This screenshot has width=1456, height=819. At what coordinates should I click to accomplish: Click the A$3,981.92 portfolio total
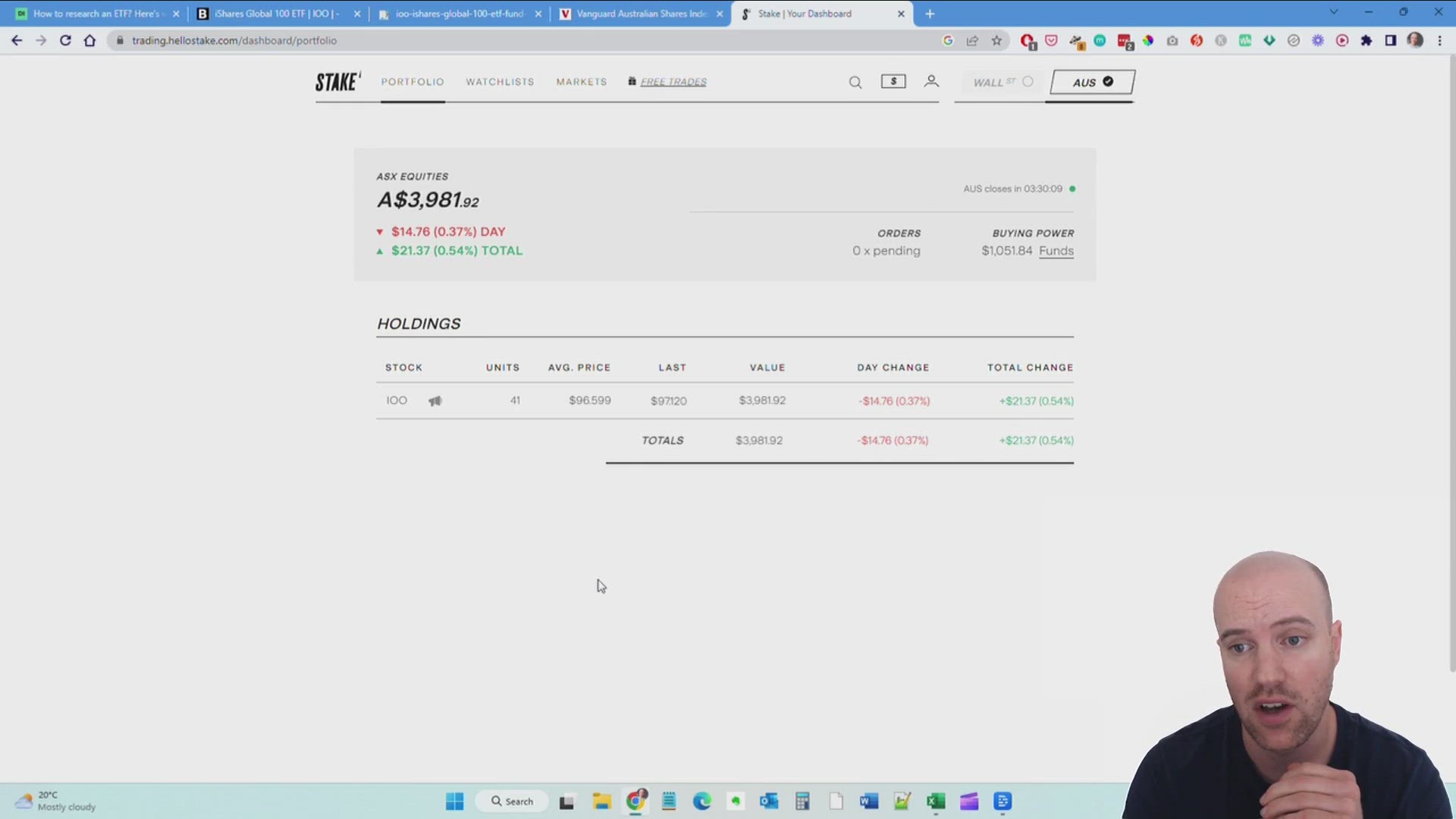428,200
